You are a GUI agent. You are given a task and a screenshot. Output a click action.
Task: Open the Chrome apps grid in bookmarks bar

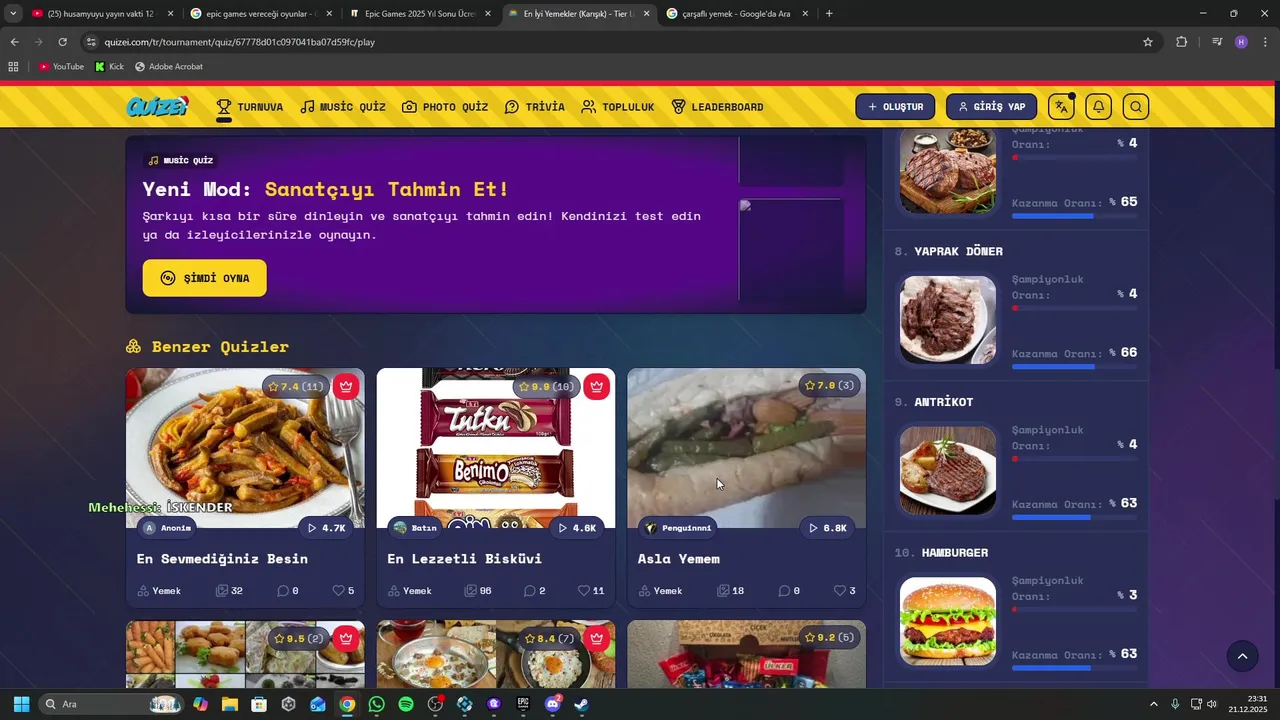coord(13,67)
